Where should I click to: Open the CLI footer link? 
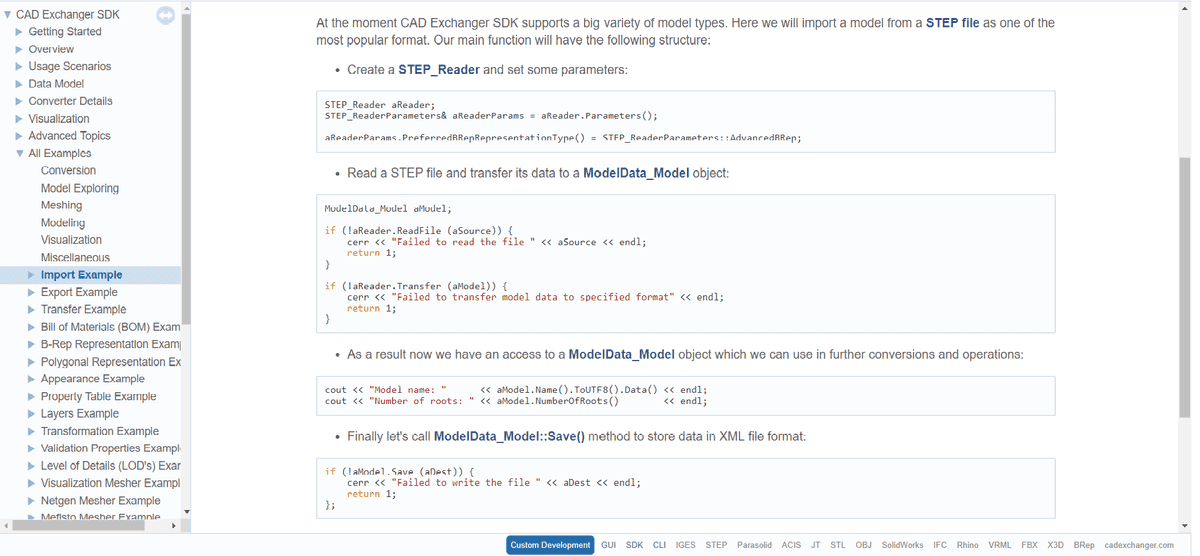[x=660, y=545]
